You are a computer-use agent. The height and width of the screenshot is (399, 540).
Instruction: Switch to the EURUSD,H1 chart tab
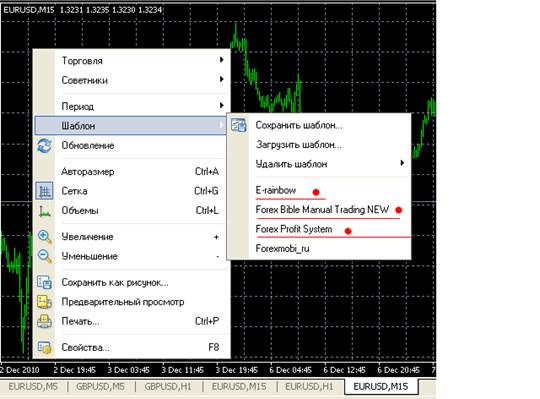coord(309,387)
